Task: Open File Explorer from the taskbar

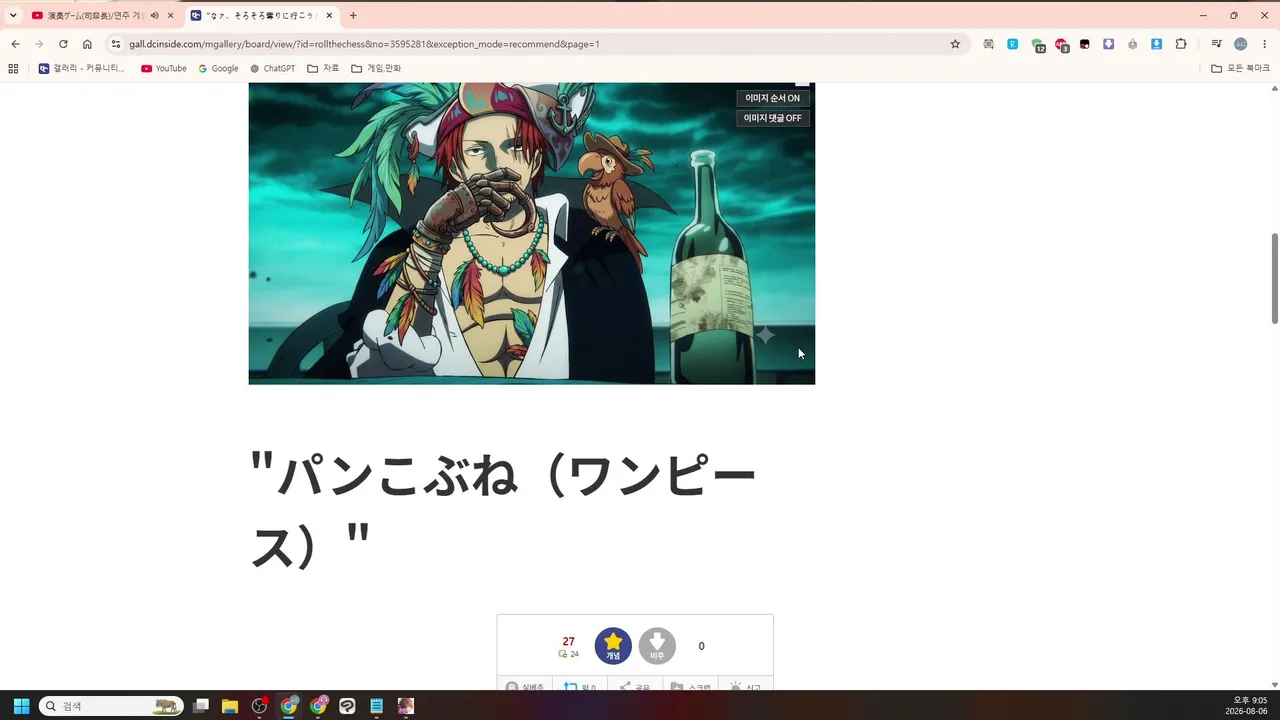Action: tap(230, 706)
